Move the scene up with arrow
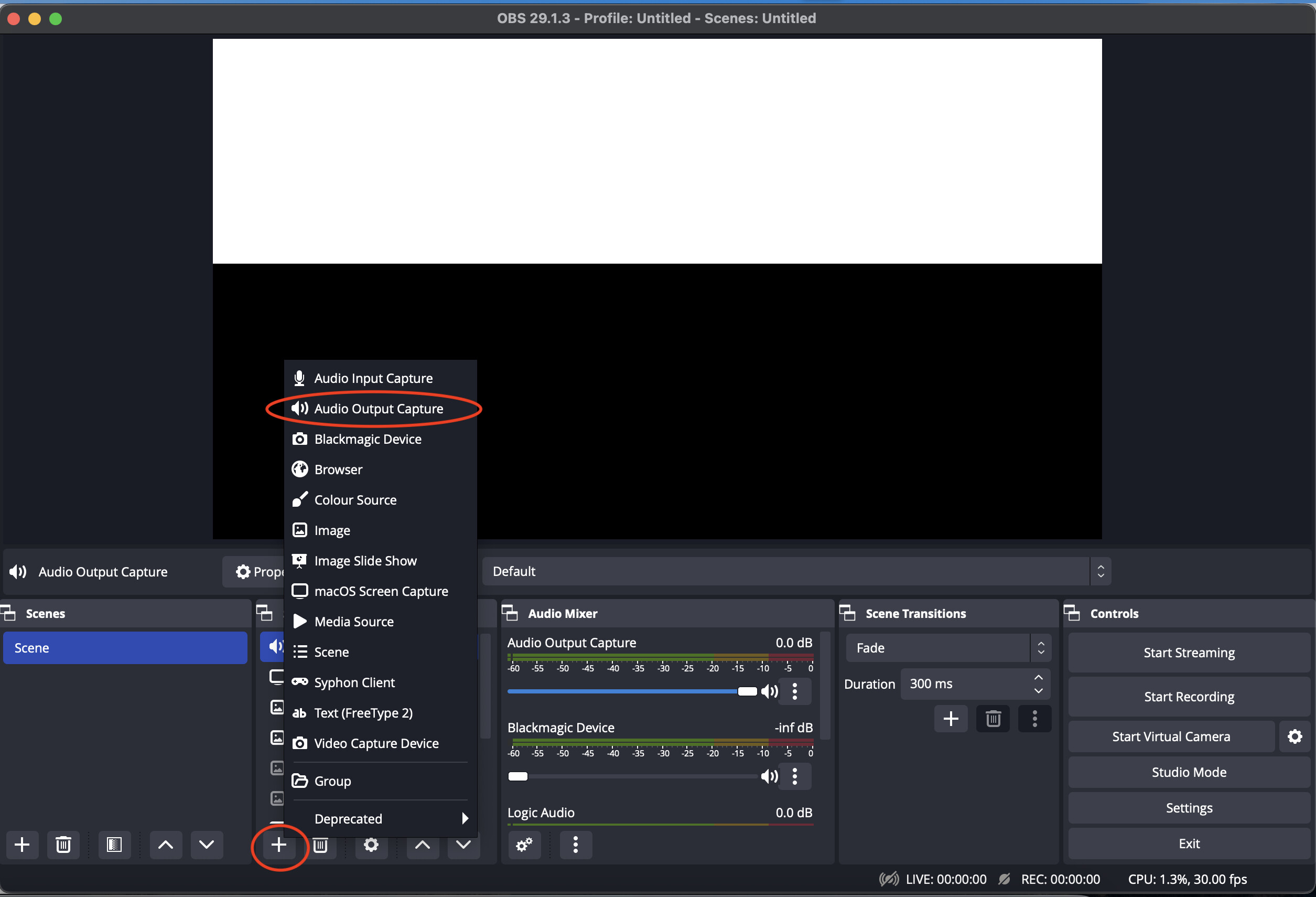Screen dimensions: 1316x897 [165, 845]
